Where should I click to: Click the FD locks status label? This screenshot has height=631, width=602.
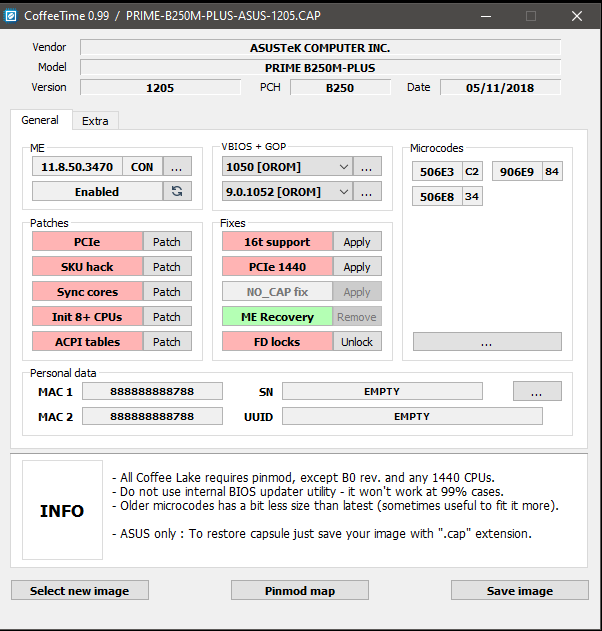[x=277, y=341]
